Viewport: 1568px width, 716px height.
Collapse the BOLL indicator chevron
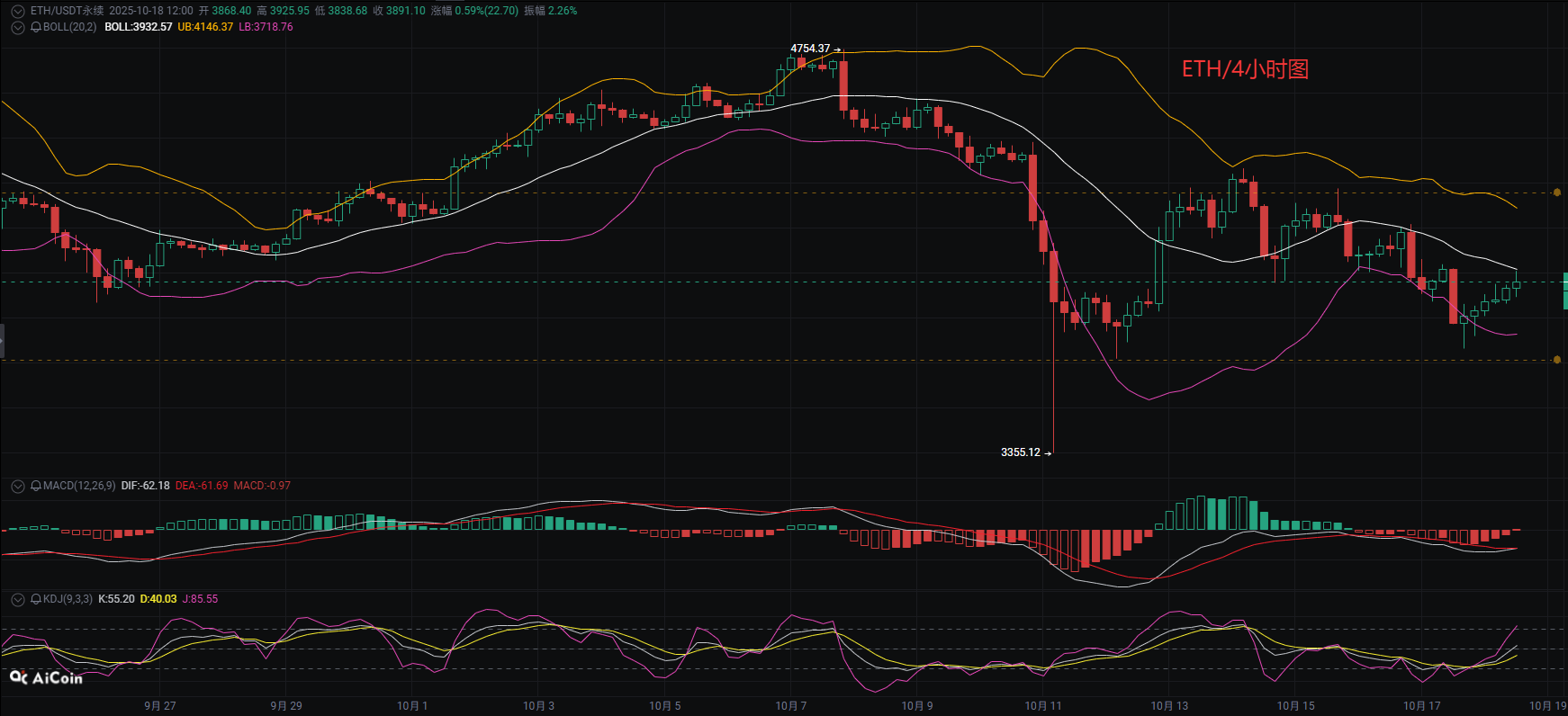pyautogui.click(x=17, y=27)
